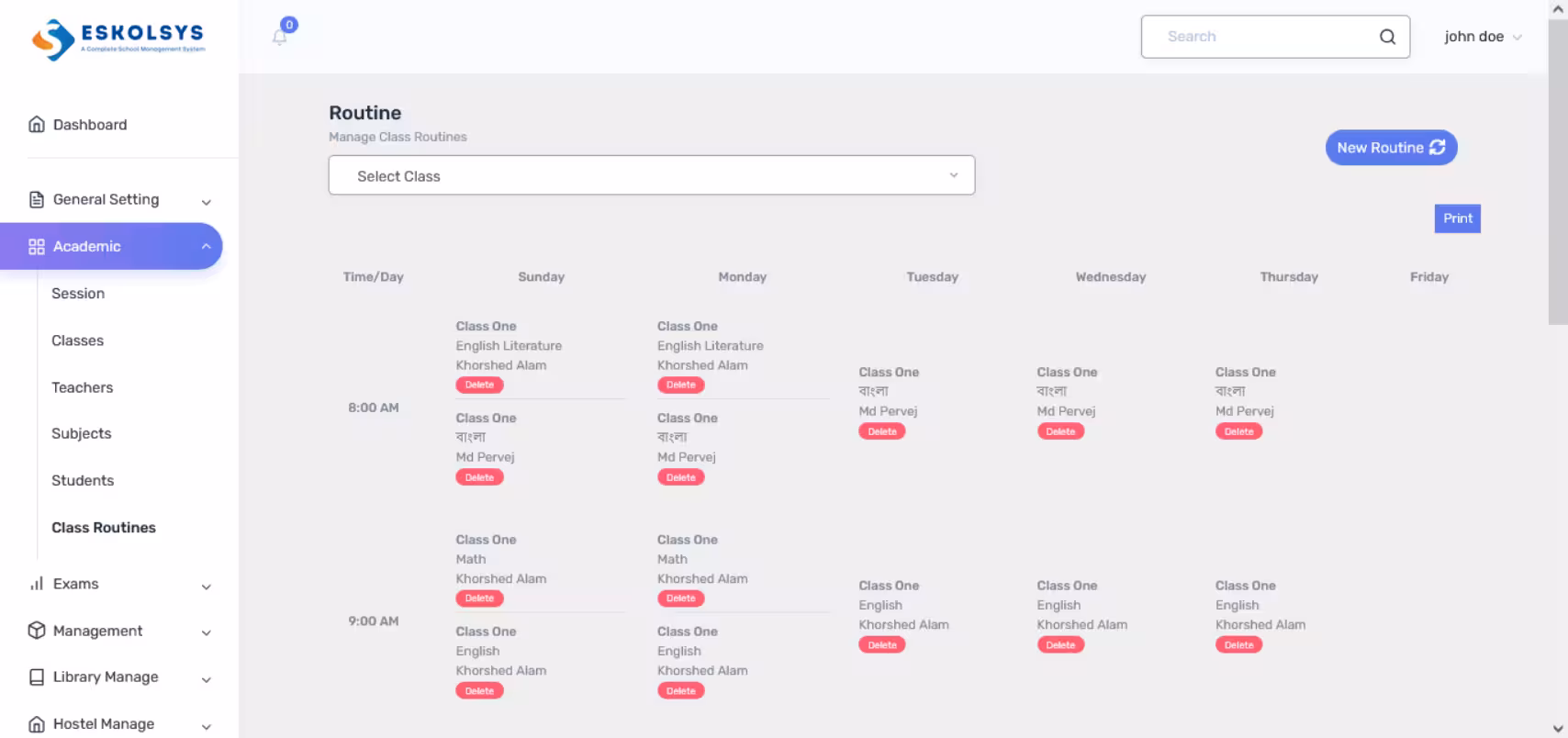The width and height of the screenshot is (1568, 738).
Task: Click the New Routine button
Action: tap(1390, 148)
